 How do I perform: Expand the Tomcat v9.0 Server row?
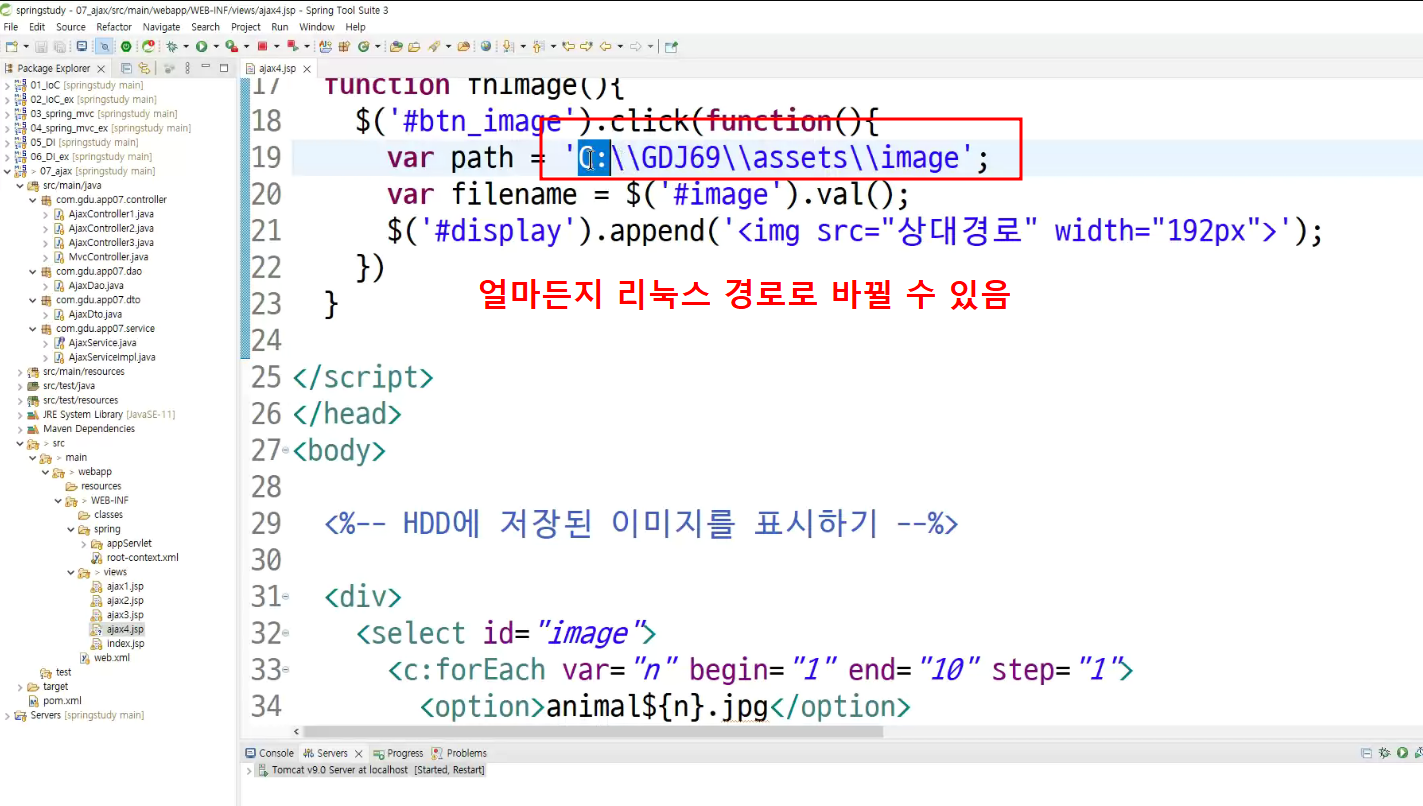pyautogui.click(x=249, y=770)
